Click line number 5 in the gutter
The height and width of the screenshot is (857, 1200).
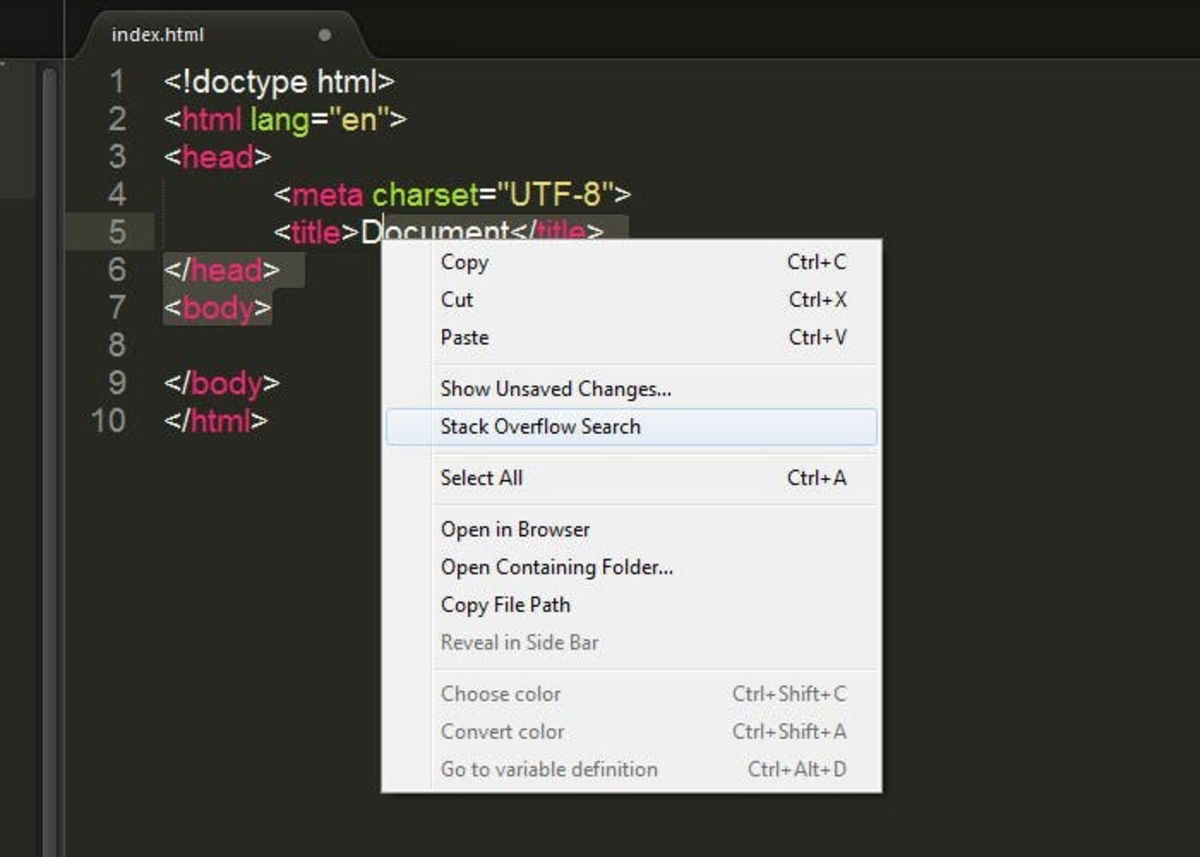117,231
